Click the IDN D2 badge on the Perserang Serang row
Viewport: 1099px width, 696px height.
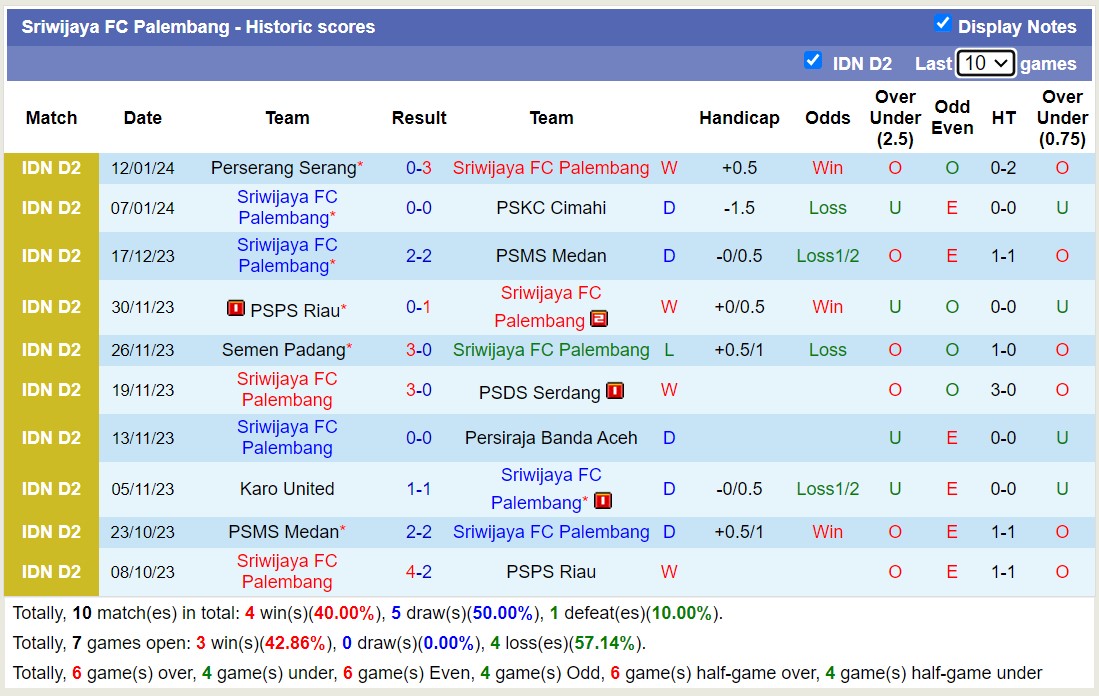click(x=51, y=168)
